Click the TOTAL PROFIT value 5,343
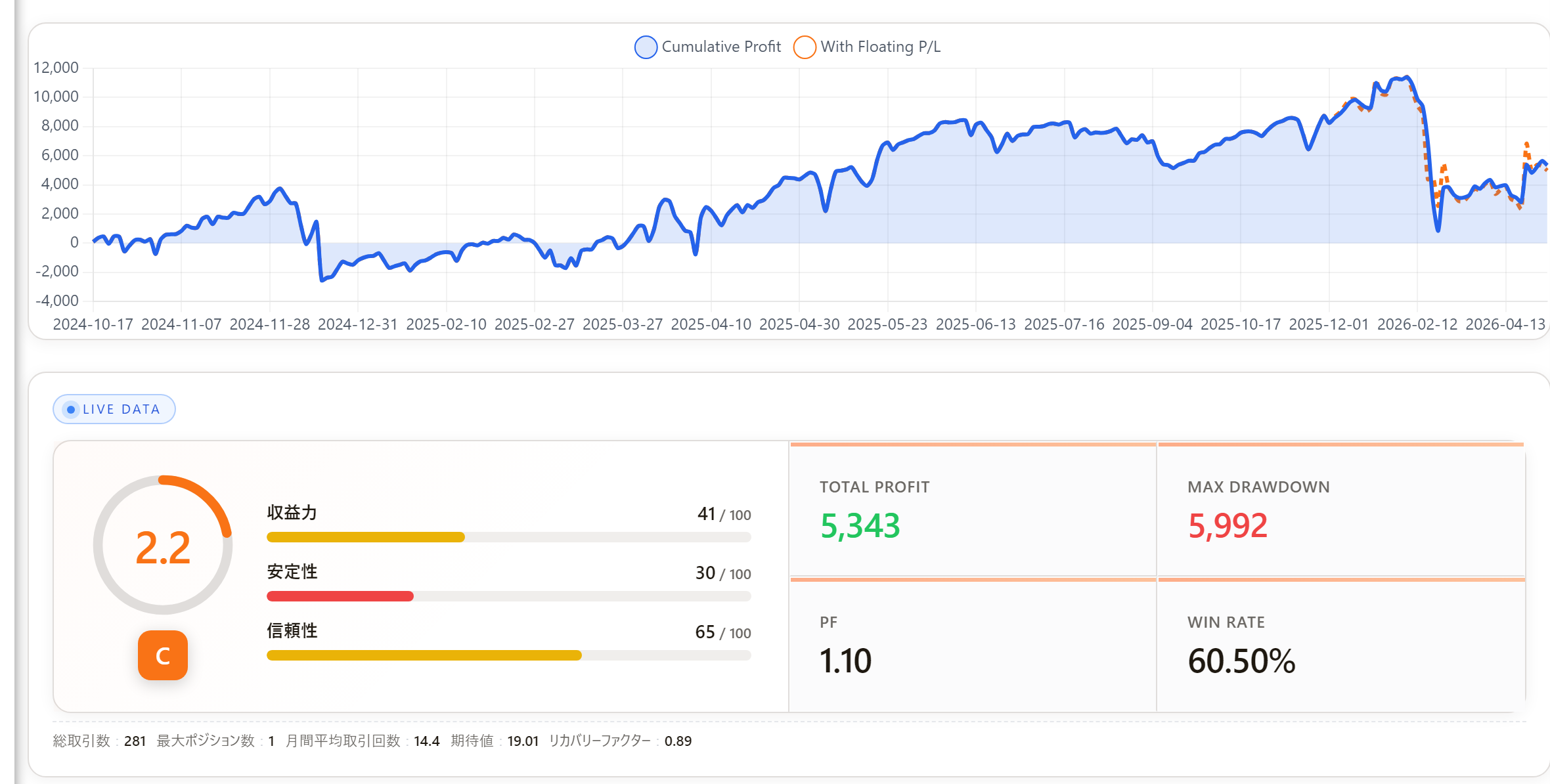This screenshot has width=1550, height=784. click(x=860, y=526)
